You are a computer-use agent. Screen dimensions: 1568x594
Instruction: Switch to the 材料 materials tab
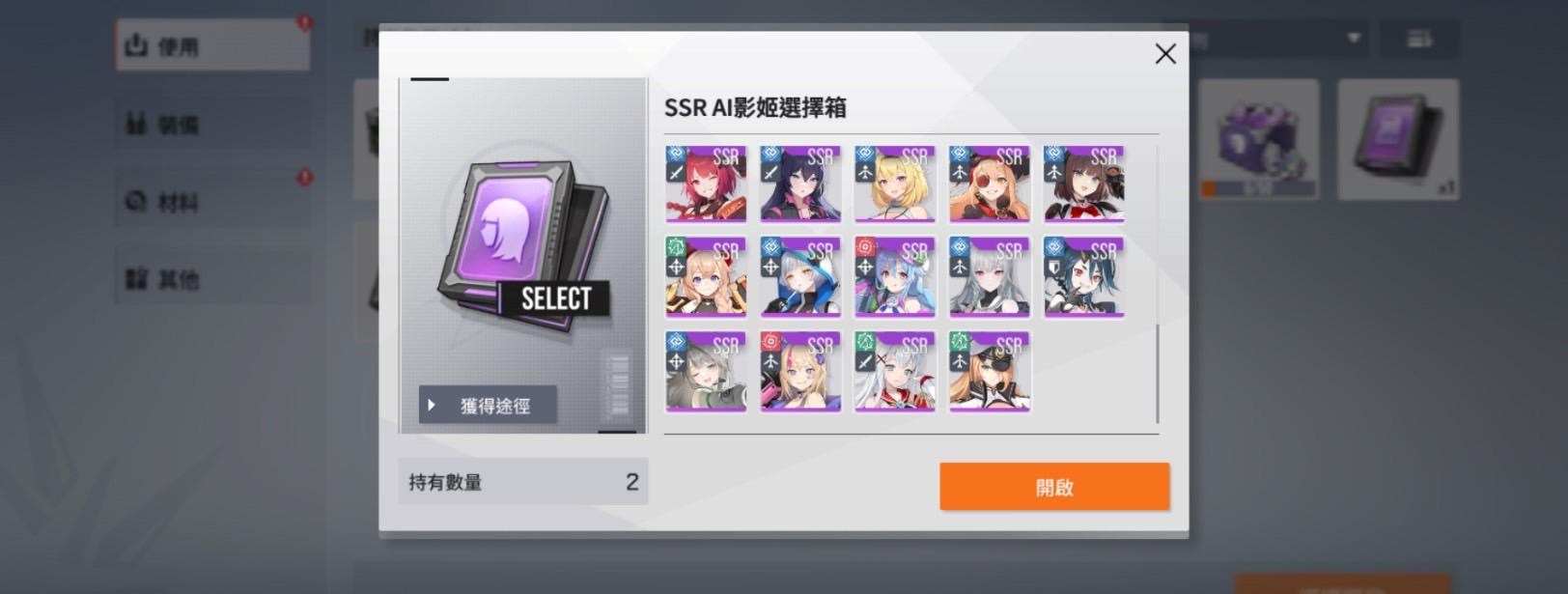[212, 202]
